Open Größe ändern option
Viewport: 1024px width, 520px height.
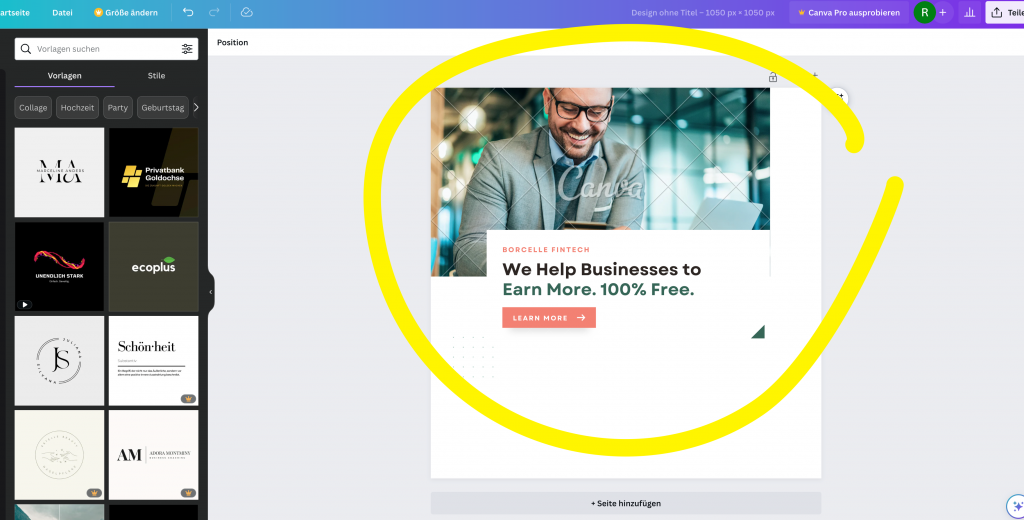[x=126, y=12]
